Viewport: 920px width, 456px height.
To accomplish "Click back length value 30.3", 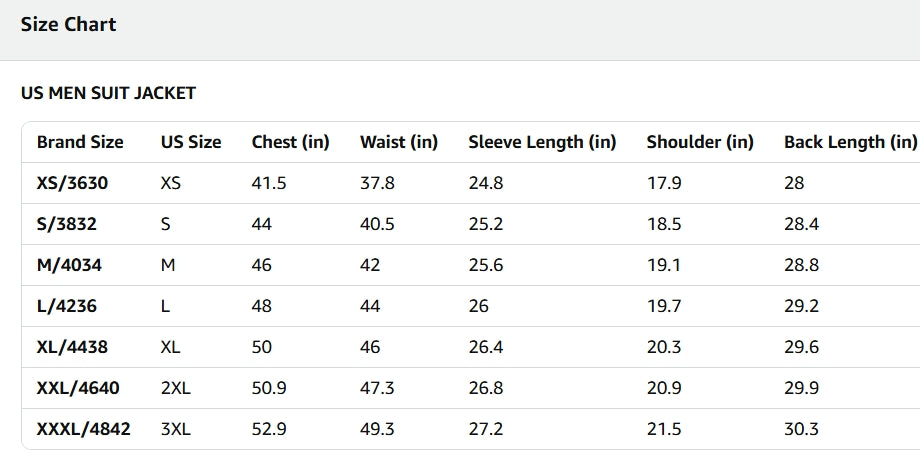I will pos(801,429).
